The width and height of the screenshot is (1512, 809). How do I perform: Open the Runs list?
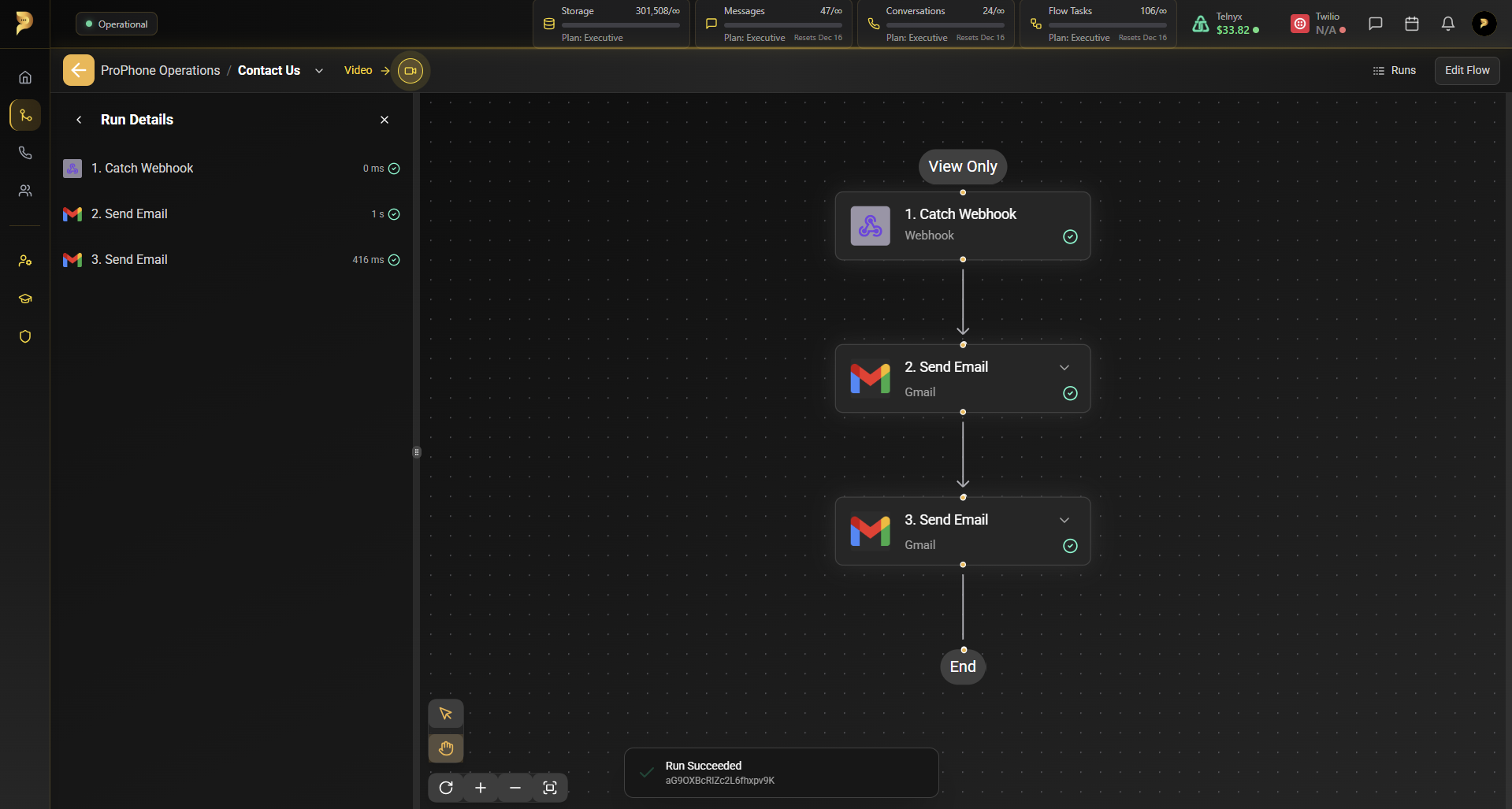tap(1395, 71)
